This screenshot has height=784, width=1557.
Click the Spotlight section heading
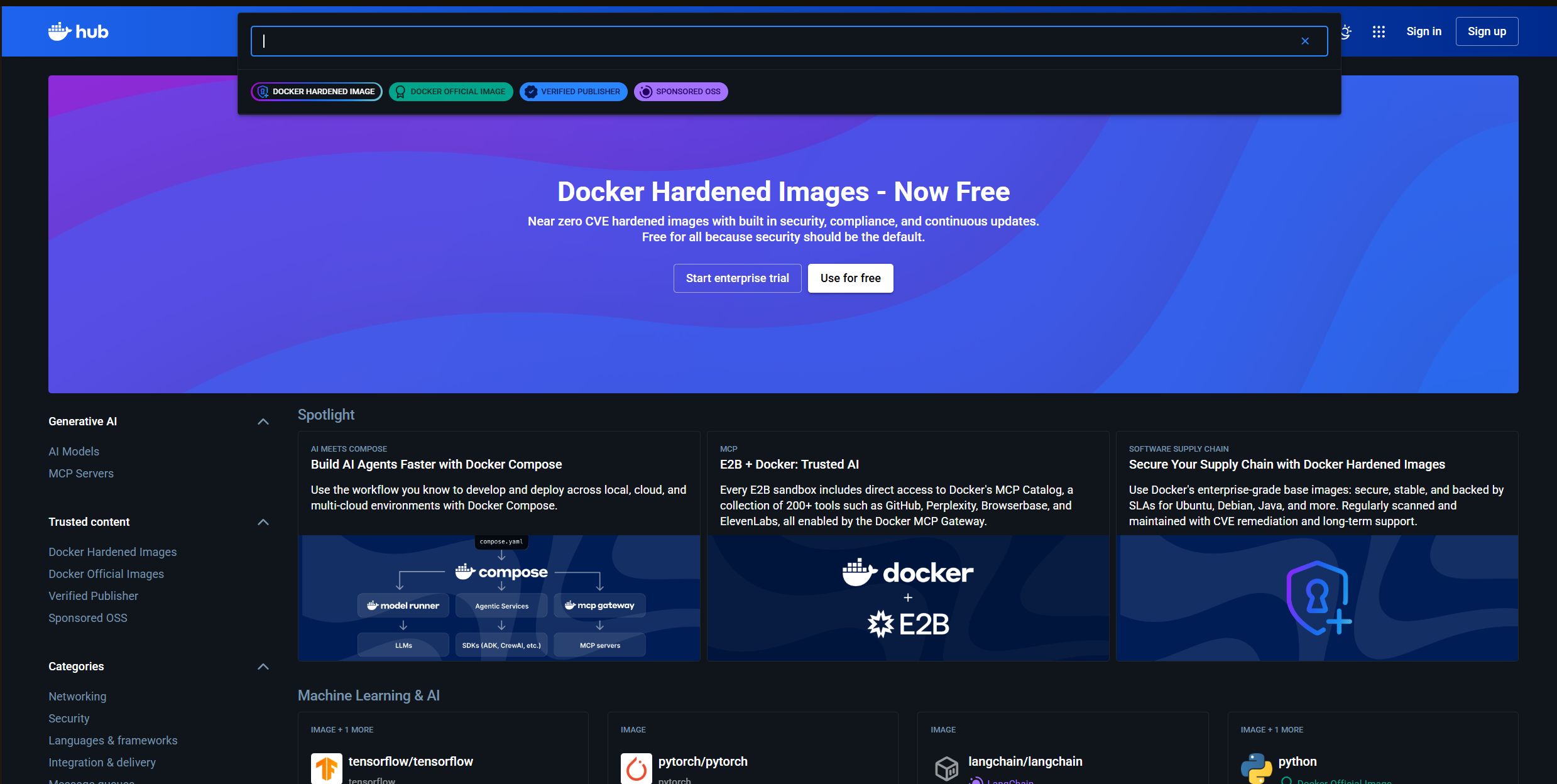(326, 415)
